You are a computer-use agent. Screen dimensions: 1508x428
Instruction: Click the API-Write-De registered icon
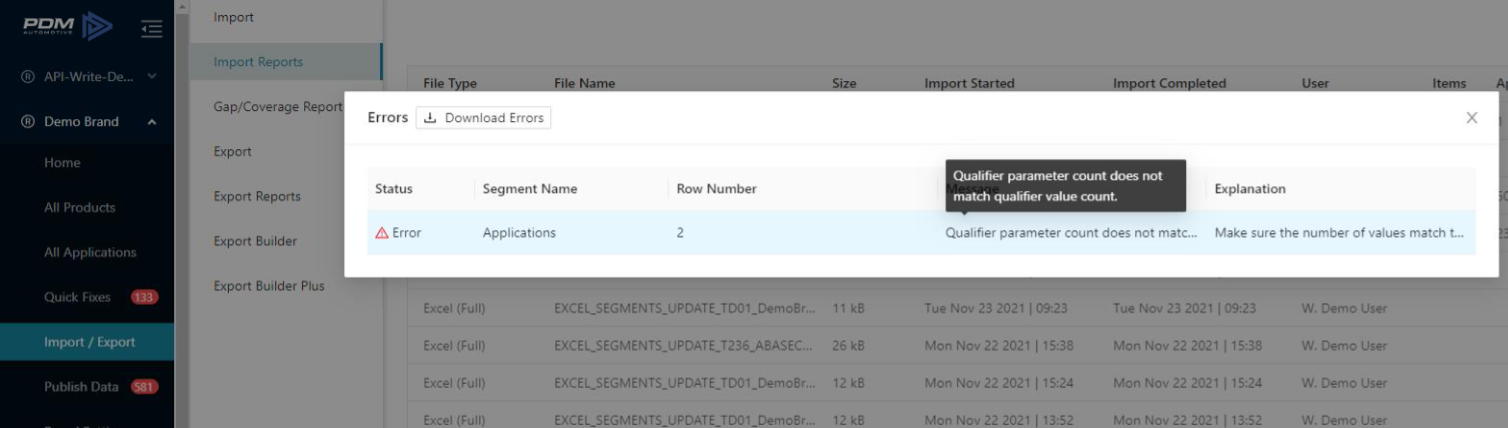(x=29, y=76)
